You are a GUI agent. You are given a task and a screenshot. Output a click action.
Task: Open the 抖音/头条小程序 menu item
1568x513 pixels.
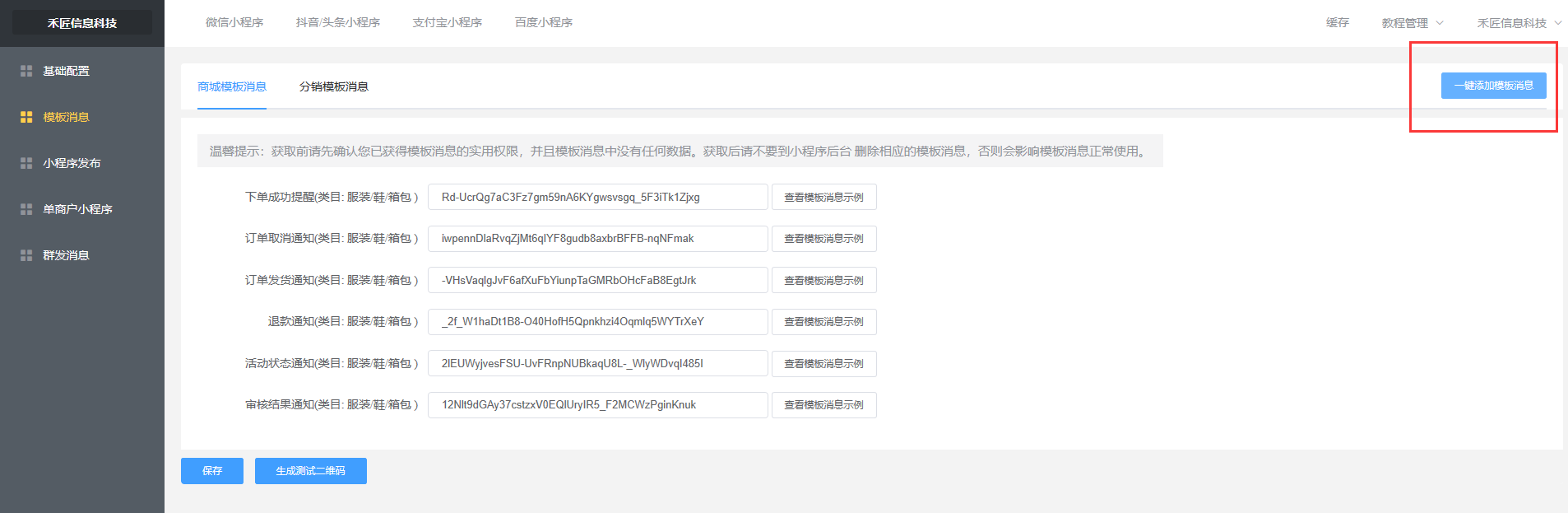click(x=338, y=22)
